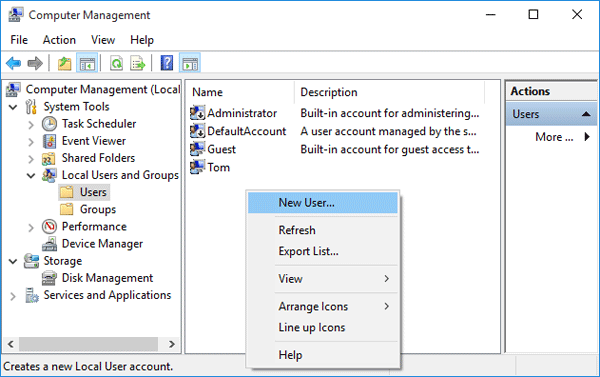The width and height of the screenshot is (600, 377).
Task: Click the Forward arrow toolbar icon
Action: pos(35,63)
